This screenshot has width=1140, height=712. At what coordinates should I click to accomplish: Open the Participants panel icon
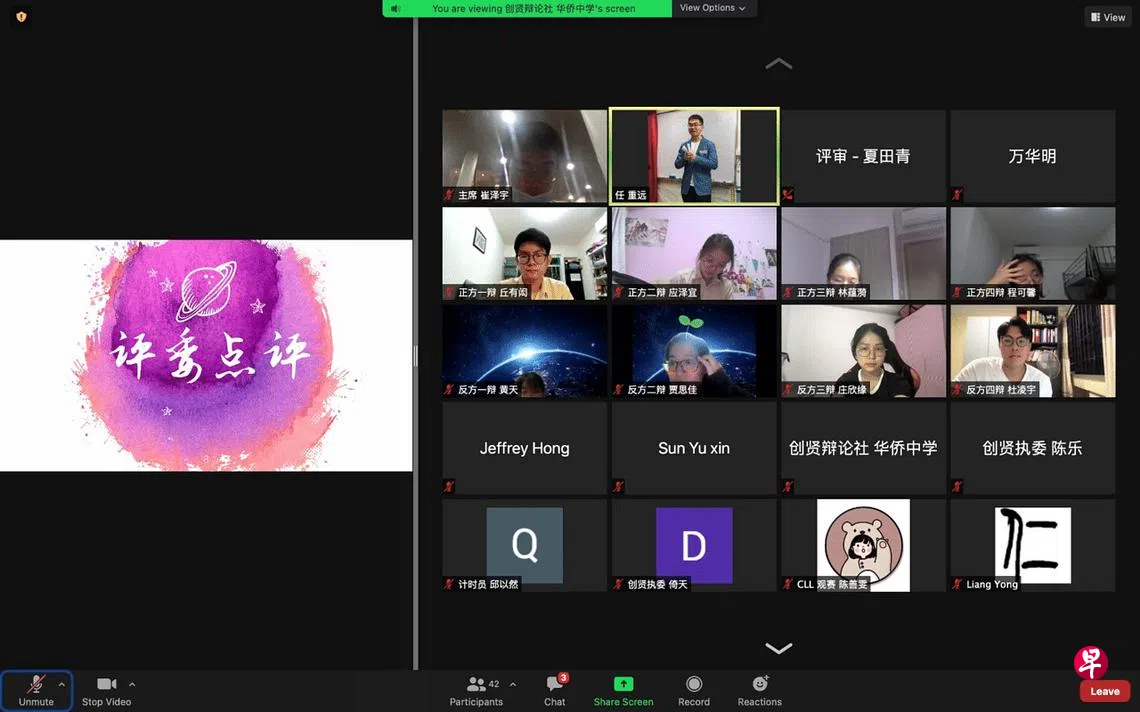476,685
